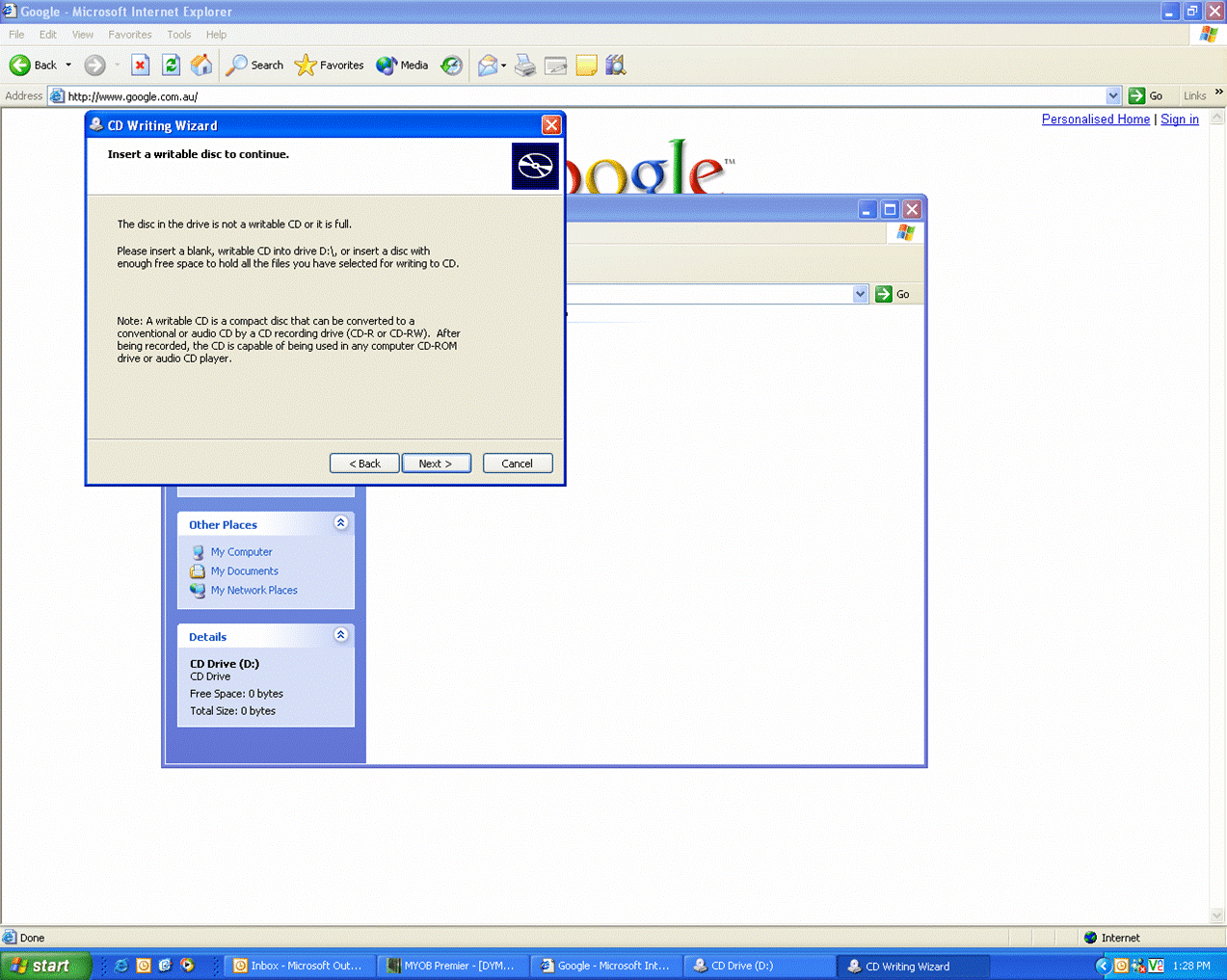
Task: Open the CD Drive window address dropdown
Action: tap(861, 294)
